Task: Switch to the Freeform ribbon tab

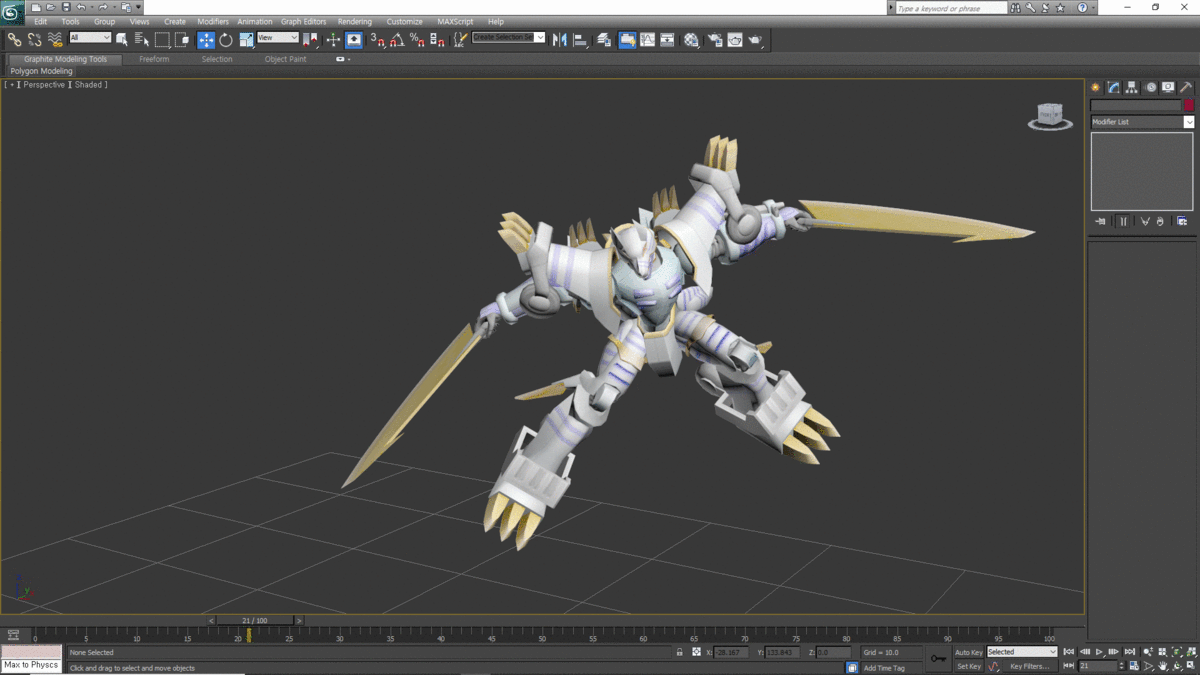Action: 154,59
